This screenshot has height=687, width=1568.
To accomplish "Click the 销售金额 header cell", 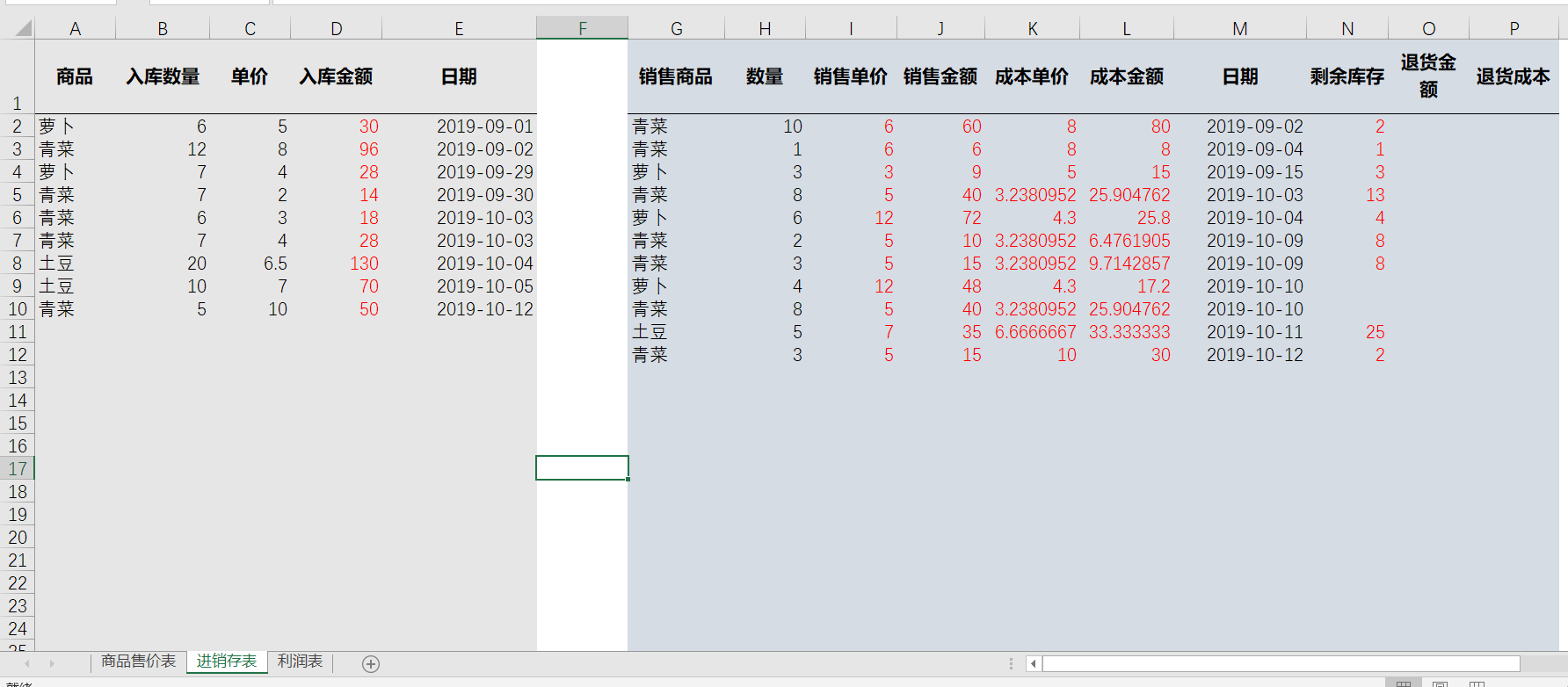I will (x=940, y=76).
